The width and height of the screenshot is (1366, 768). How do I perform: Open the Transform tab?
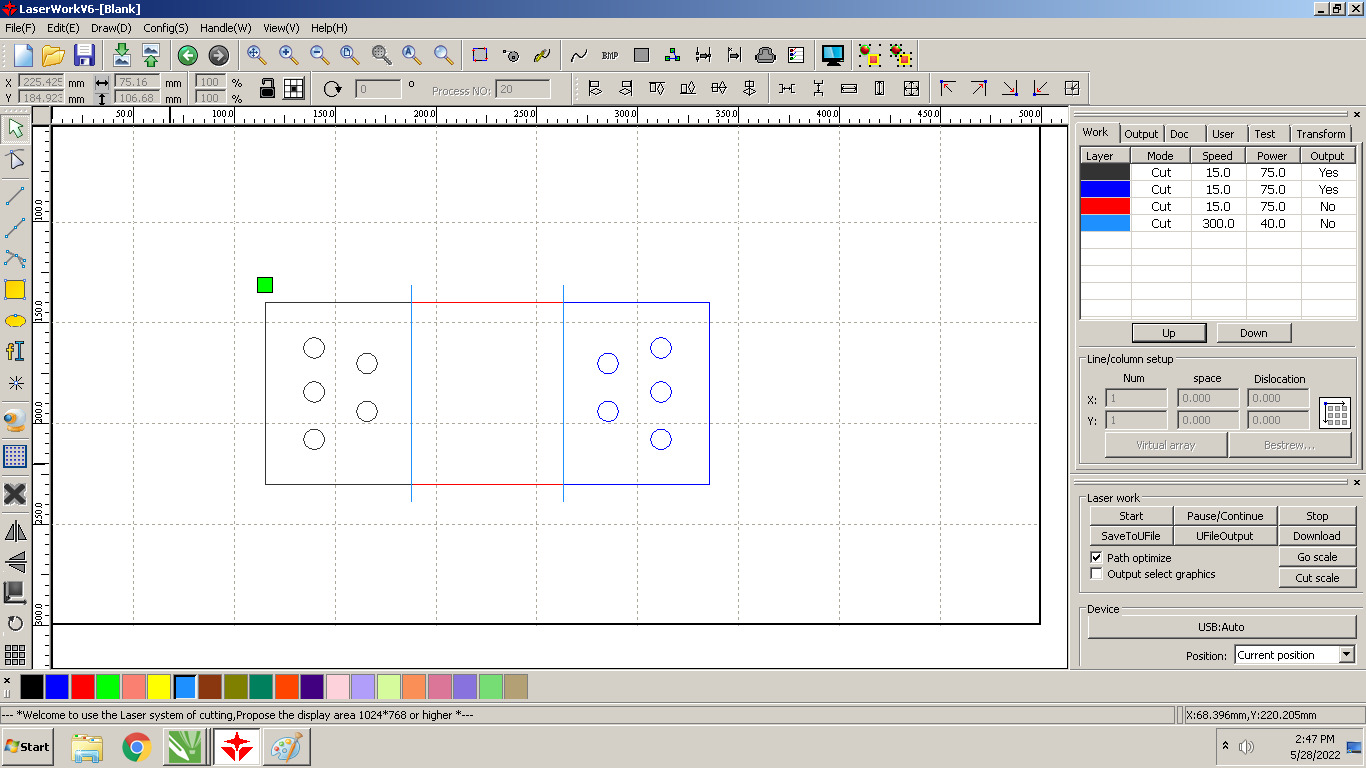click(x=1320, y=133)
